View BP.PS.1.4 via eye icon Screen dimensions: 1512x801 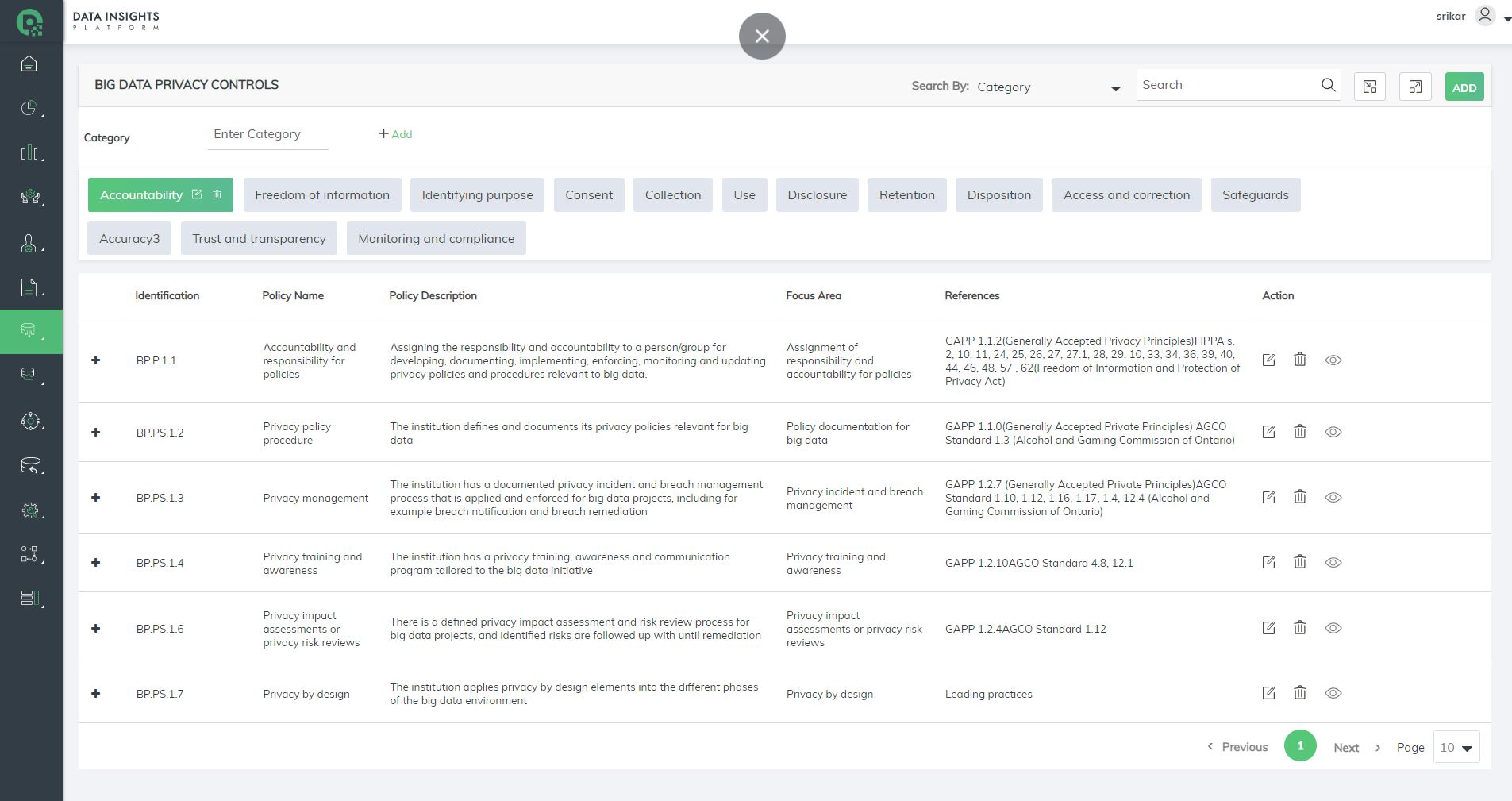click(1333, 562)
